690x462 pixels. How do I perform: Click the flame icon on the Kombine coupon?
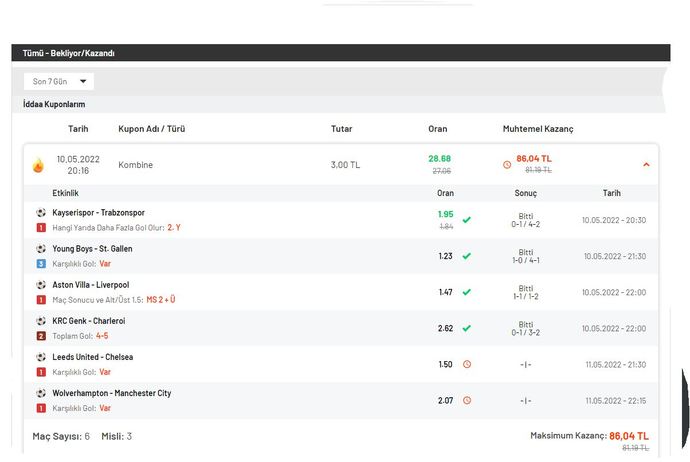coord(38,165)
